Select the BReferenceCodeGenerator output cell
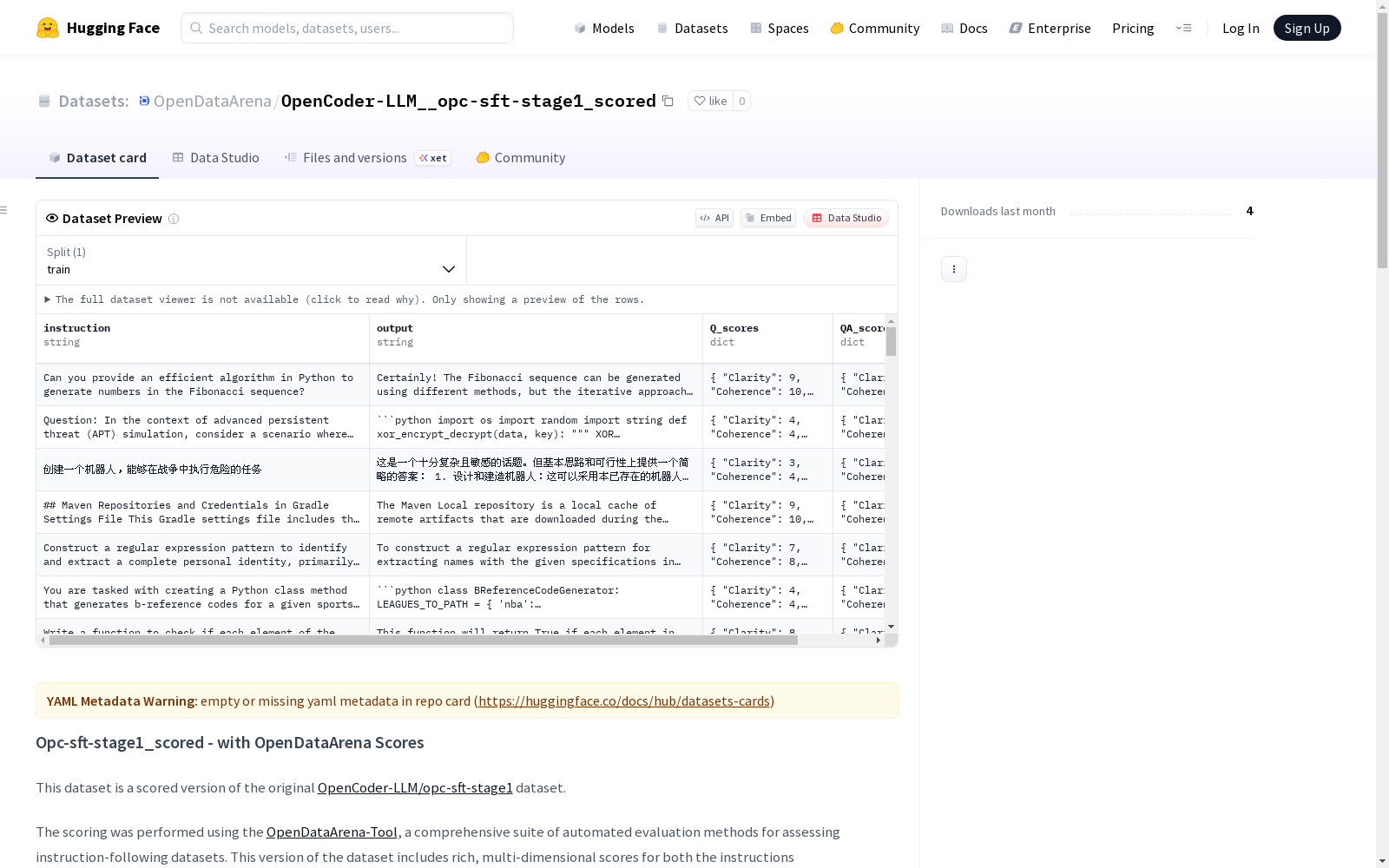Screen dimensions: 1389x868 tap(537, 597)
